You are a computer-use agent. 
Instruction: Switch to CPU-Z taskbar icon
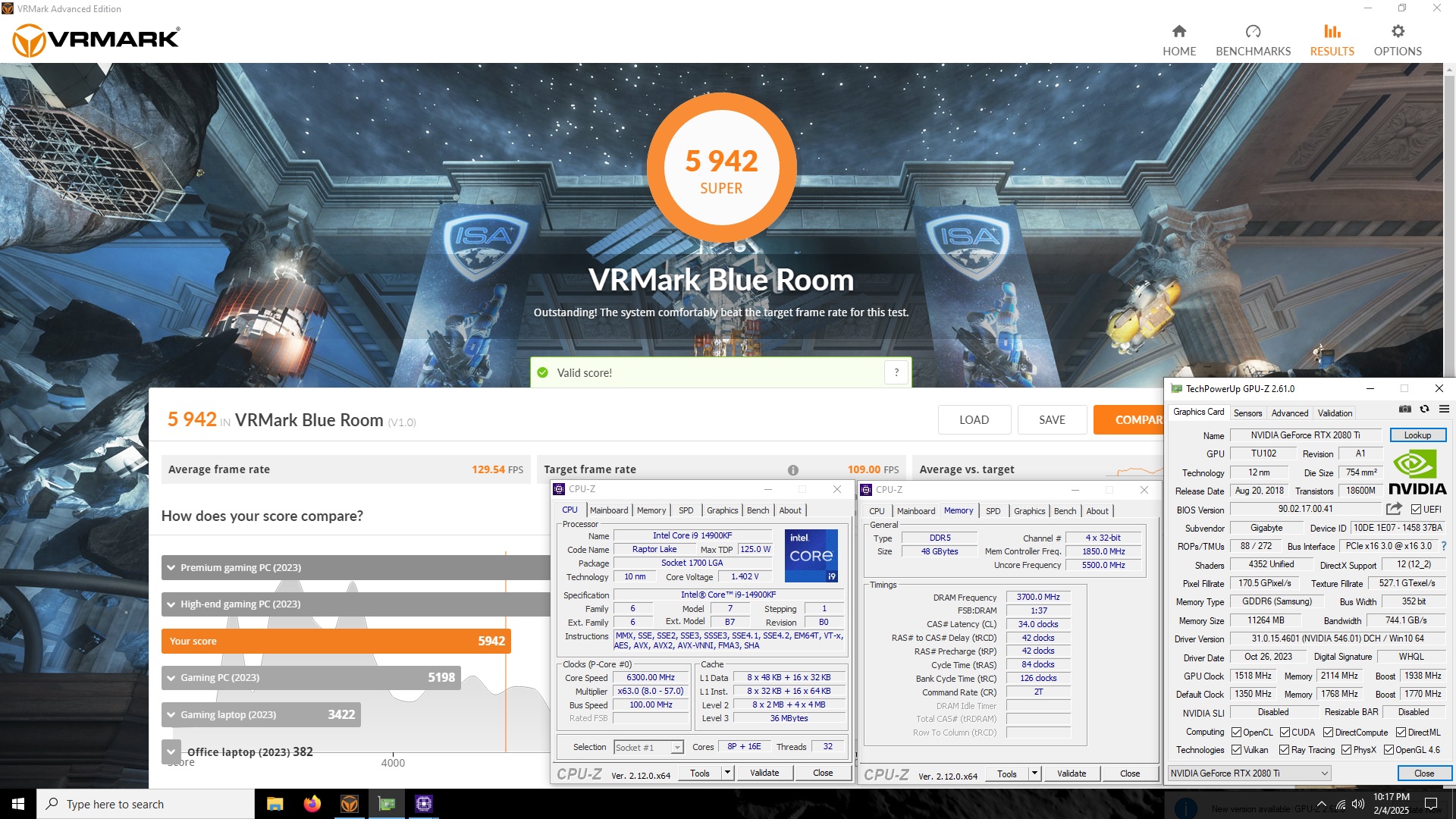click(423, 804)
